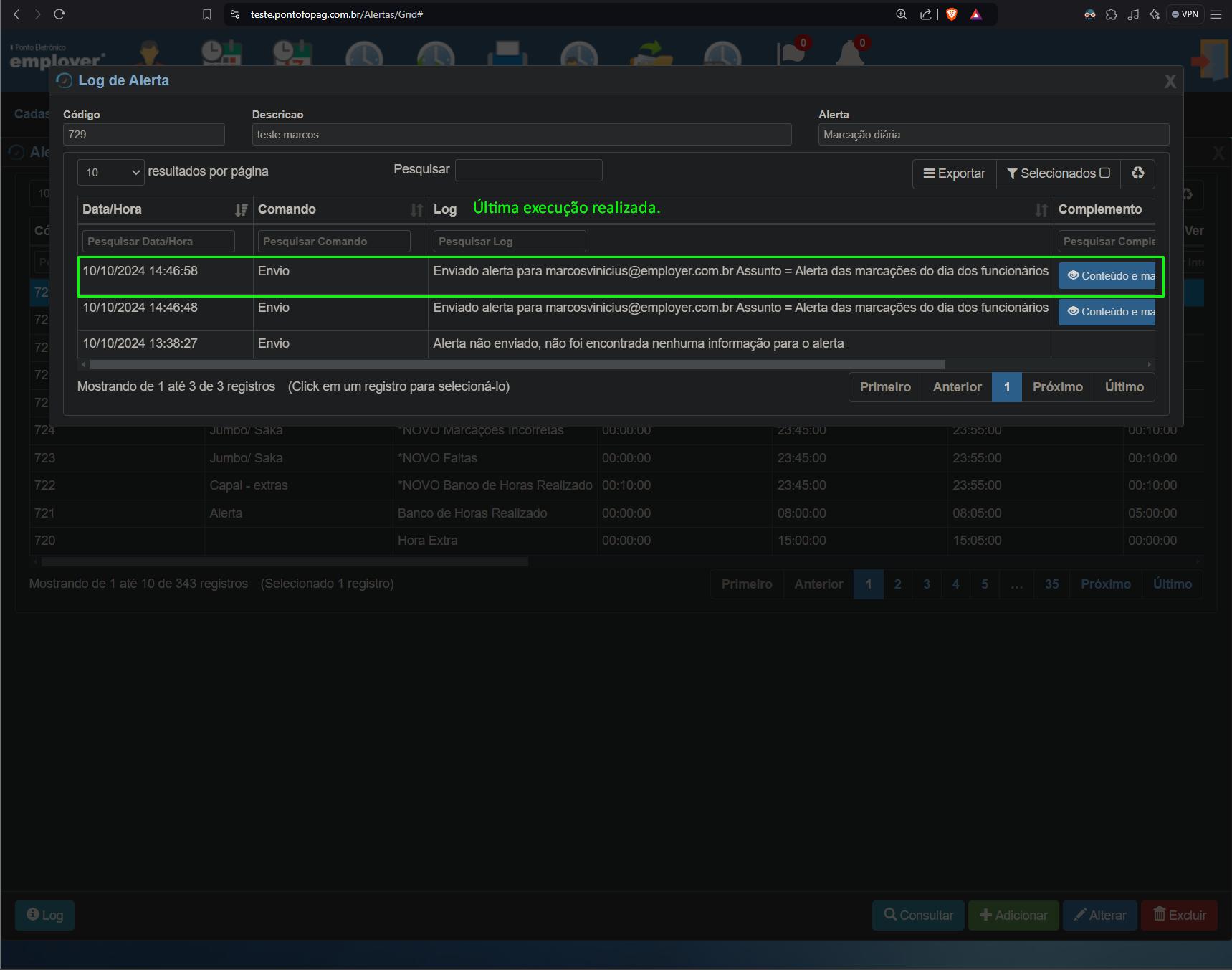Sort by the Data/Hora column
1232x970 pixels.
[242, 210]
